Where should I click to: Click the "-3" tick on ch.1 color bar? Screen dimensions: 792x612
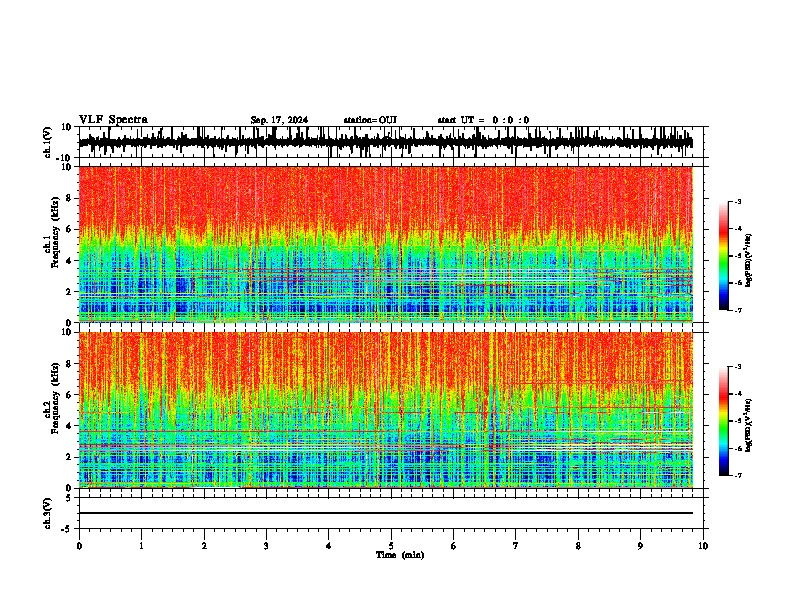coord(738,201)
